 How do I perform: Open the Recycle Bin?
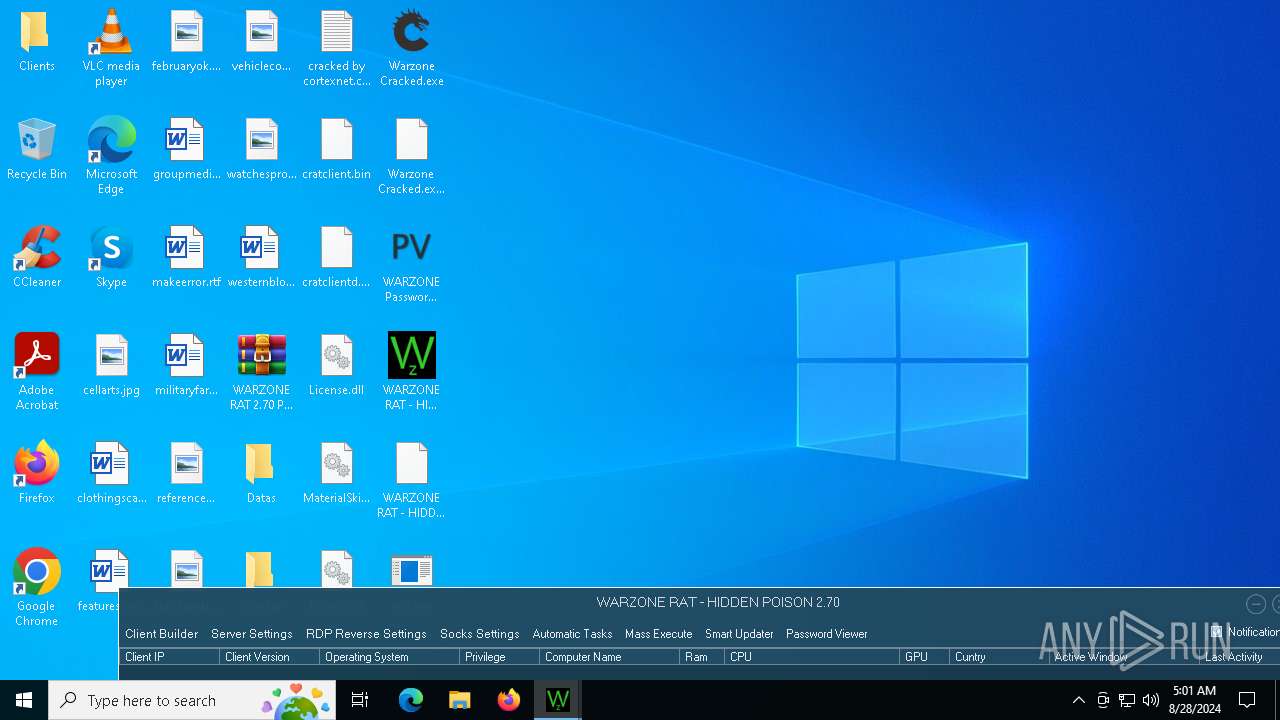coord(36,150)
